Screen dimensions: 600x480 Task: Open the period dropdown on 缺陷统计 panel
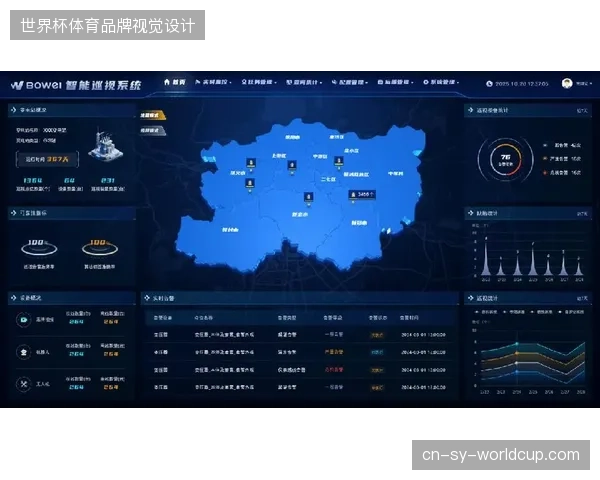[x=582, y=214]
